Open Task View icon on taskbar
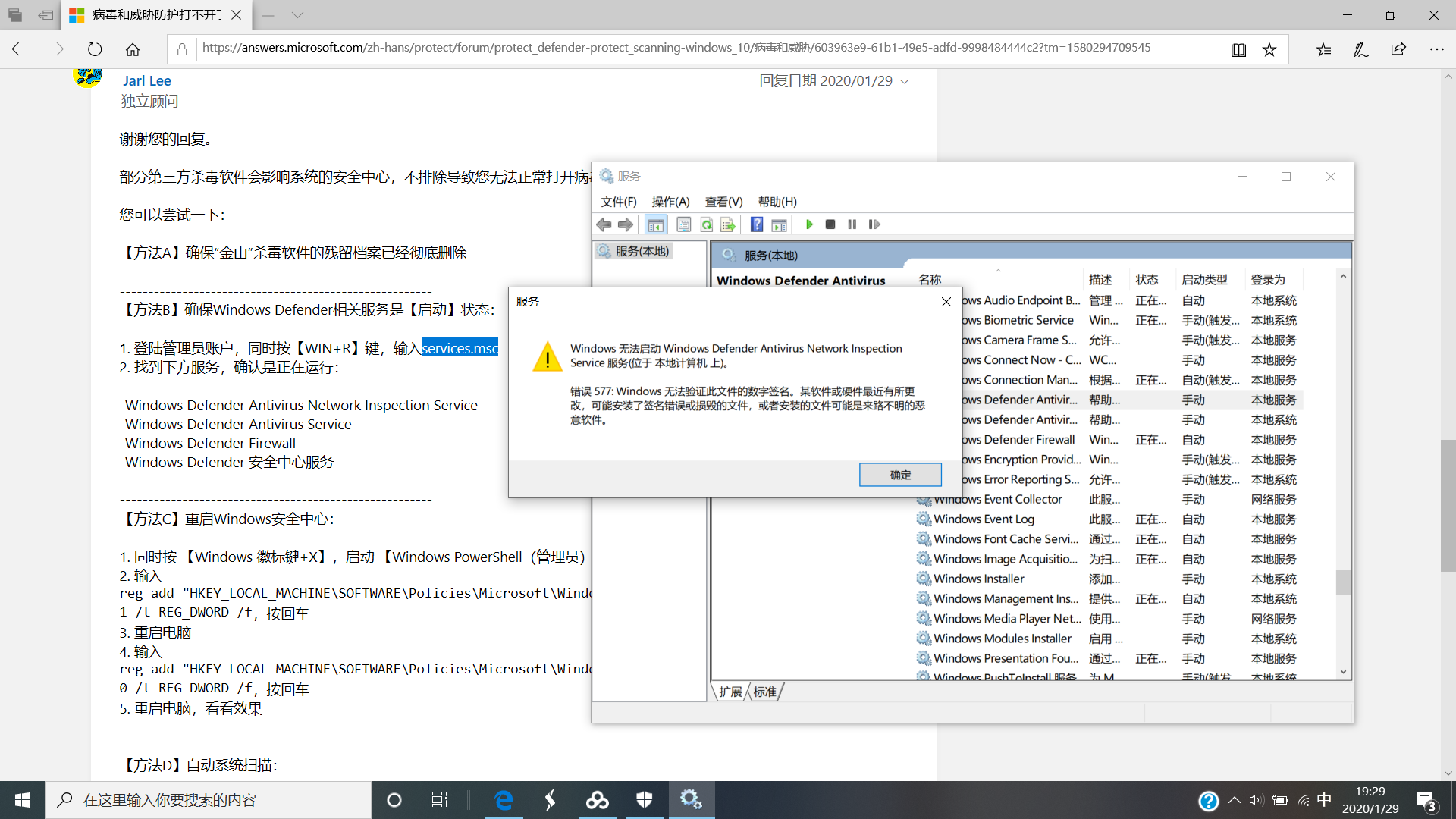Viewport: 1456px width, 819px height. pos(440,800)
